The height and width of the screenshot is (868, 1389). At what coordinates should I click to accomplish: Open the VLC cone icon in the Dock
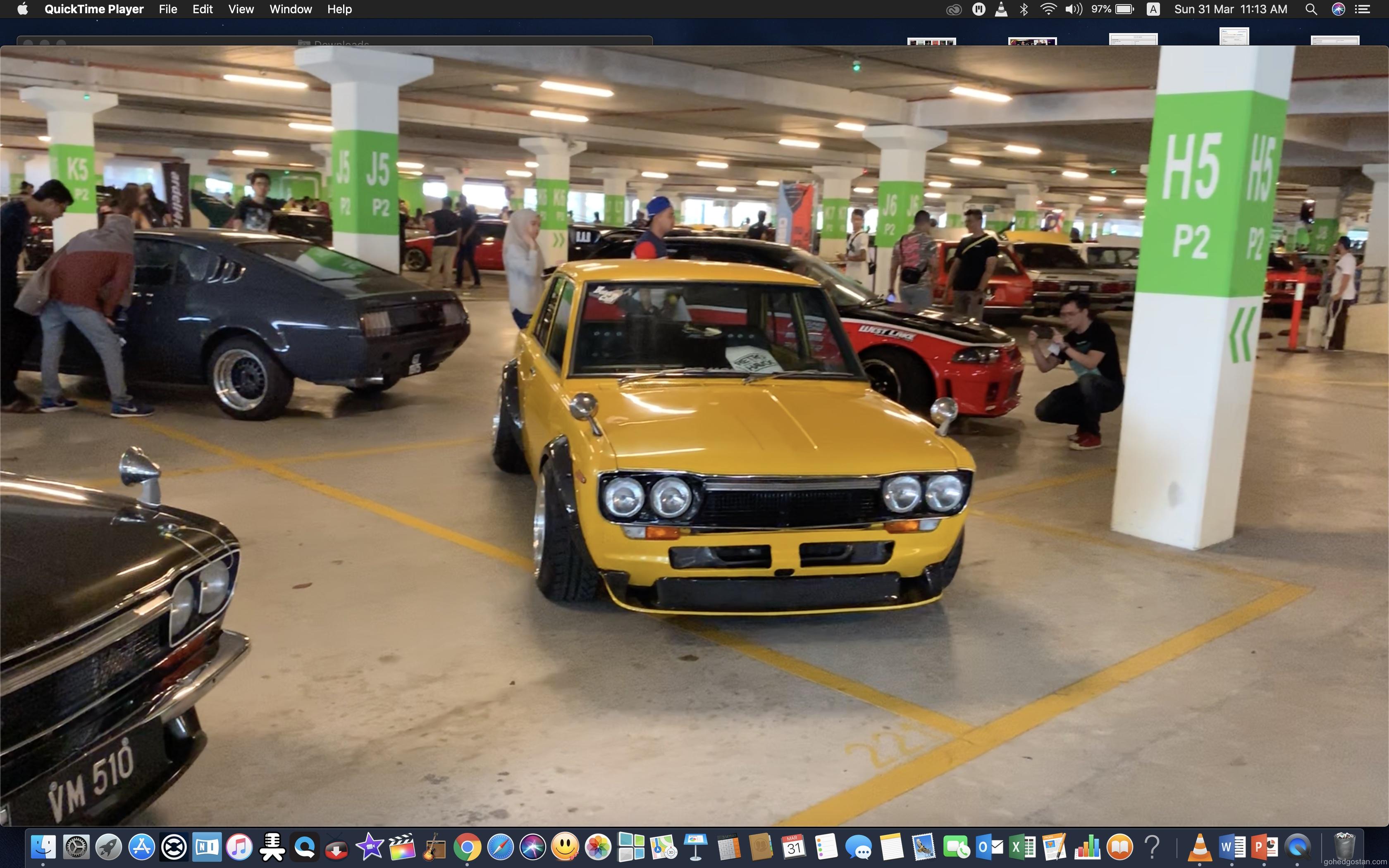click(1200, 847)
